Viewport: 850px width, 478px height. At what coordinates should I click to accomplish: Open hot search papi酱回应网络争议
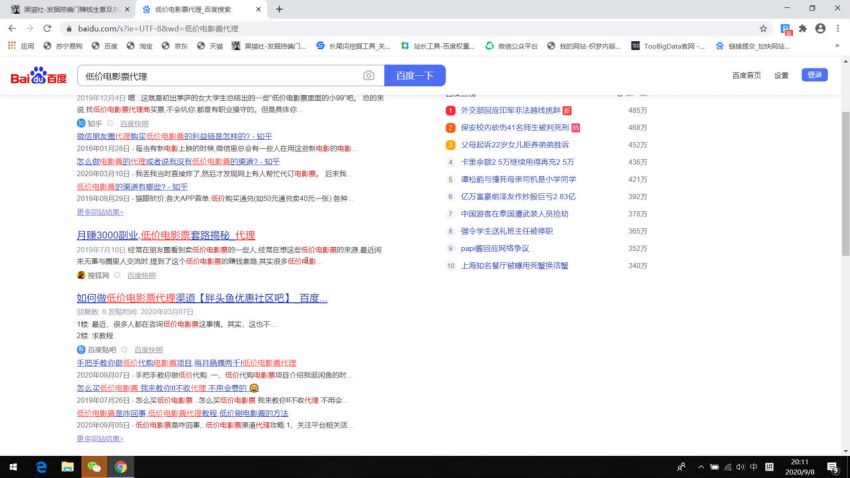point(494,249)
